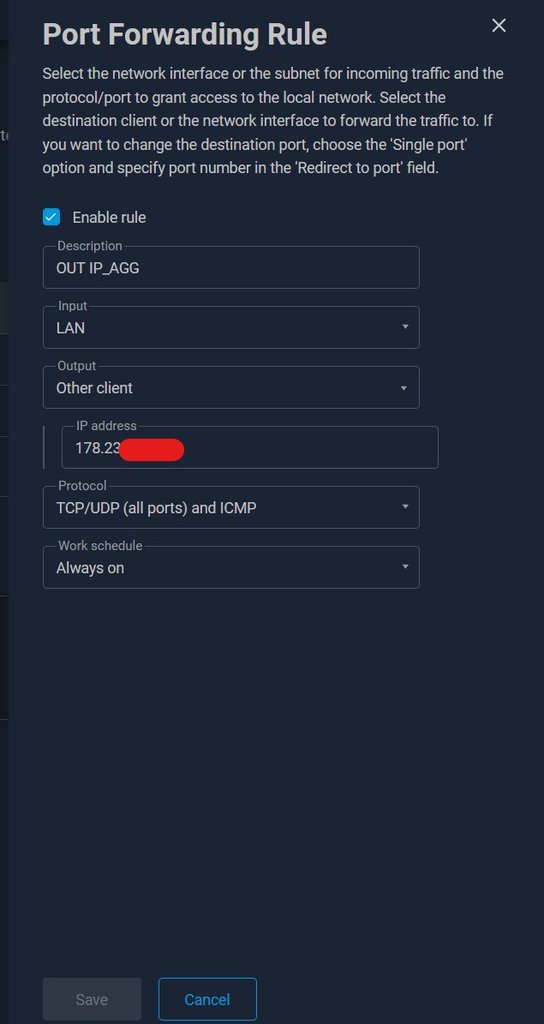Cancel editing the port forwarding rule
The image size is (544, 1024).
coord(207,999)
